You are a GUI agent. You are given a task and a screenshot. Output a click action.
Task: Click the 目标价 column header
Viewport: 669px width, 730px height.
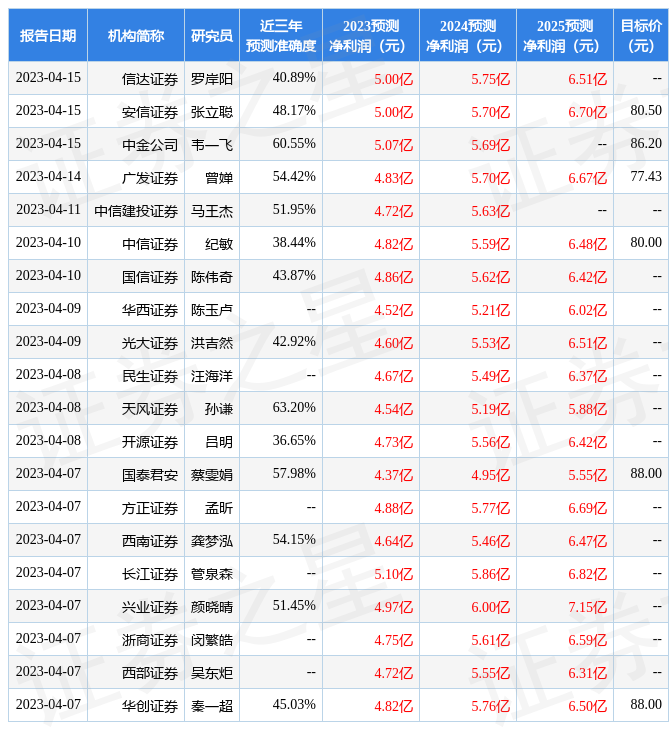[x=641, y=35]
